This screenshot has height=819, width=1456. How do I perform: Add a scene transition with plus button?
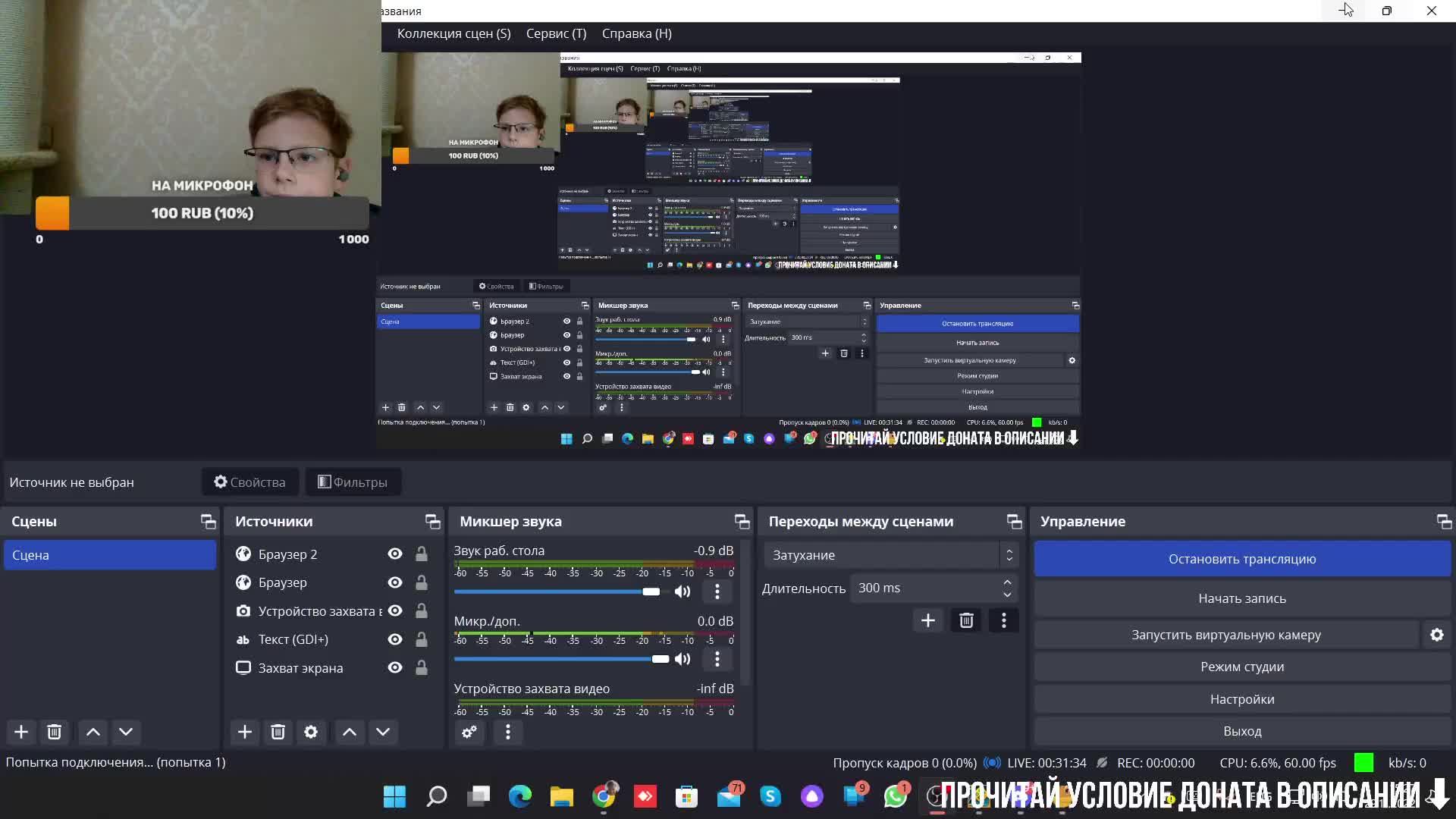(927, 620)
